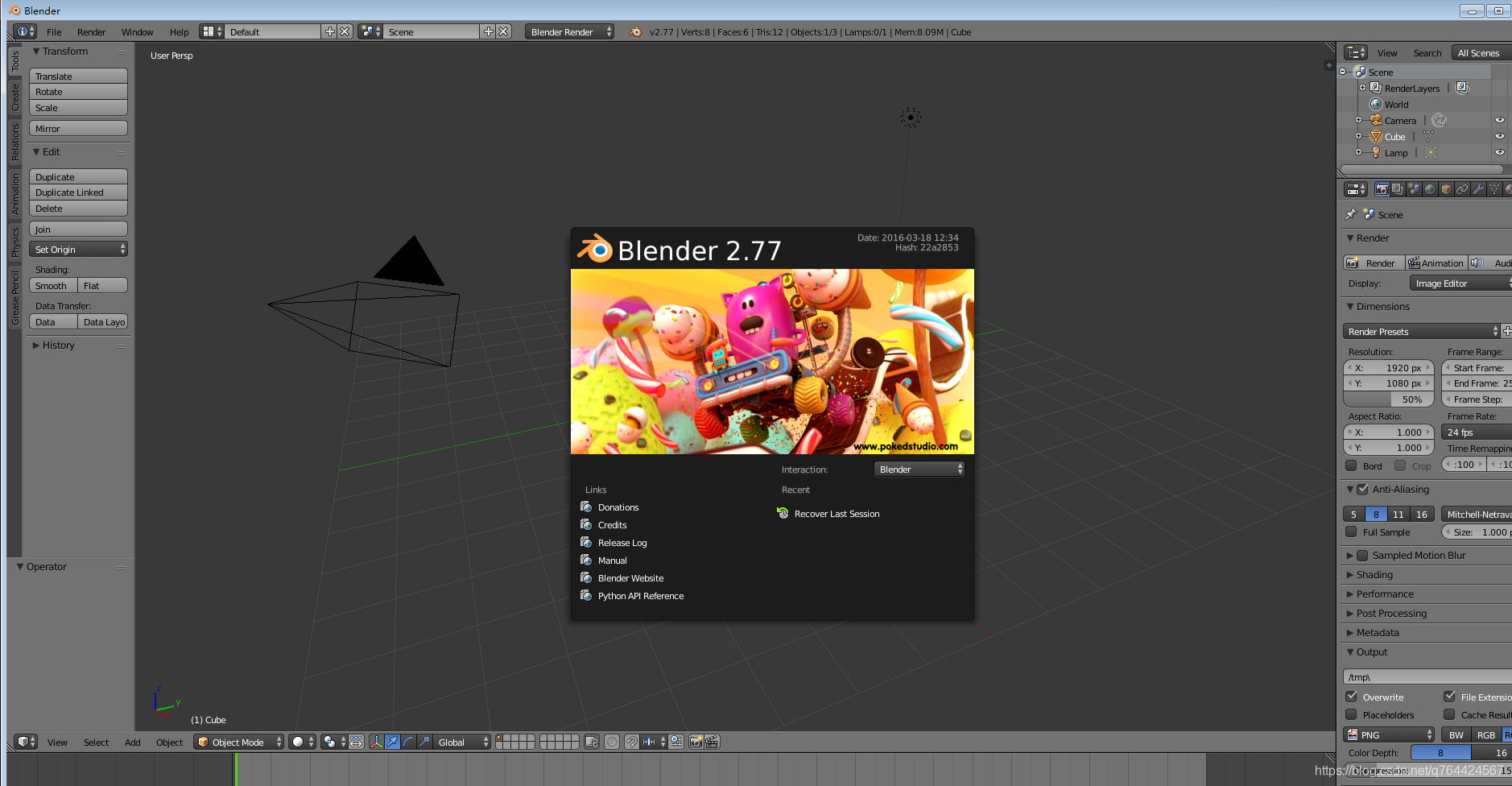Open the Help menu
This screenshot has height=786, width=1512.
(x=179, y=31)
